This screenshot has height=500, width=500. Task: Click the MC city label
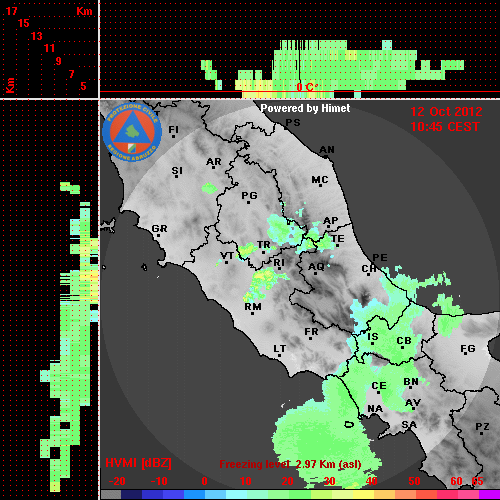pos(320,180)
